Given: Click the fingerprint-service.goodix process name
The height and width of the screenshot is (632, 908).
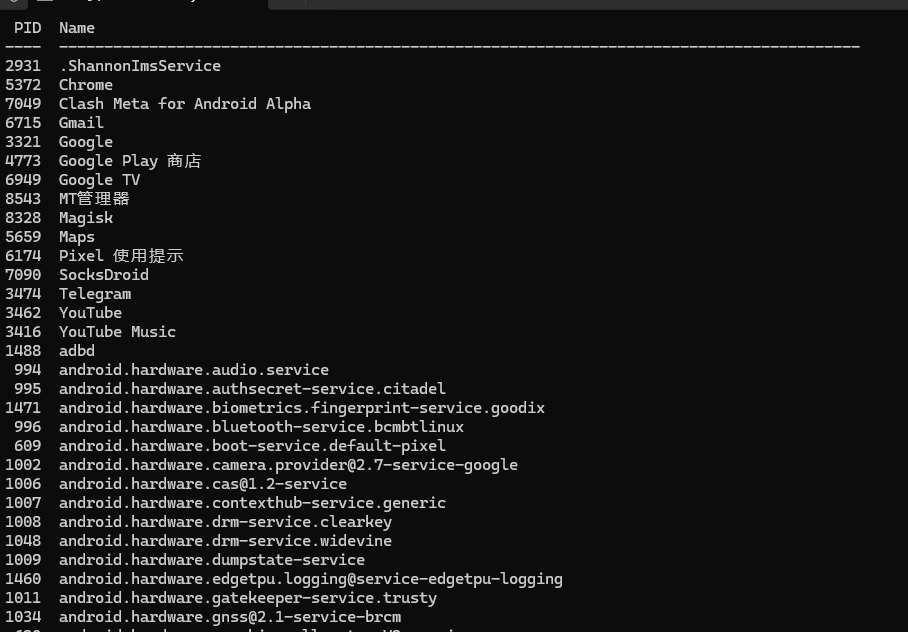Looking at the screenshot, I should coord(302,408).
